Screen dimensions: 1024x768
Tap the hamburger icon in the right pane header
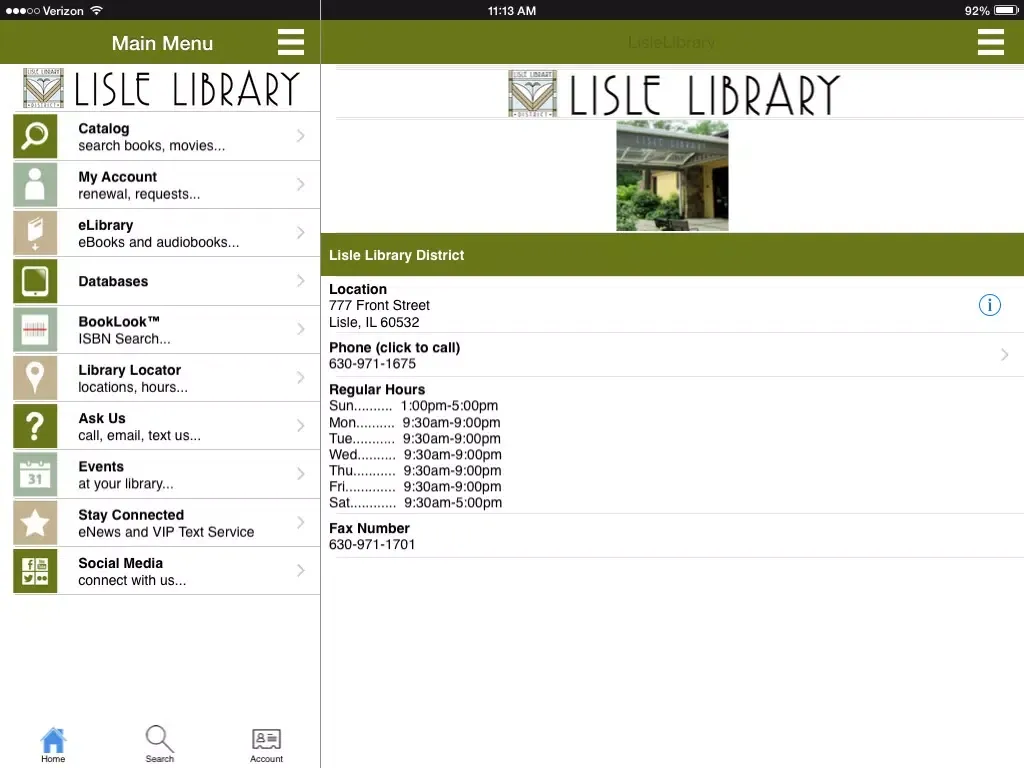(991, 42)
